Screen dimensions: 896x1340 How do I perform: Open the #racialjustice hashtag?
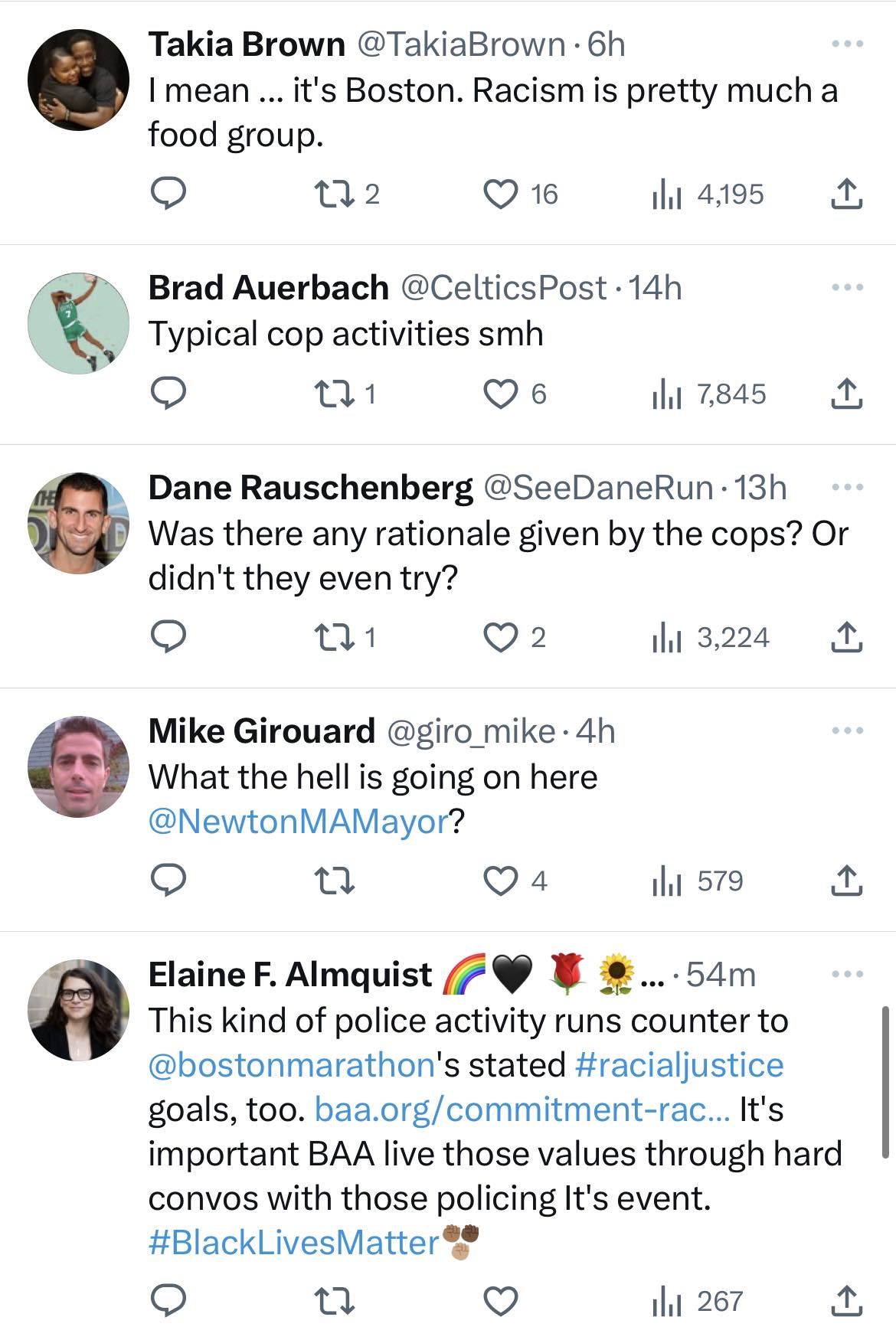pos(679,1065)
